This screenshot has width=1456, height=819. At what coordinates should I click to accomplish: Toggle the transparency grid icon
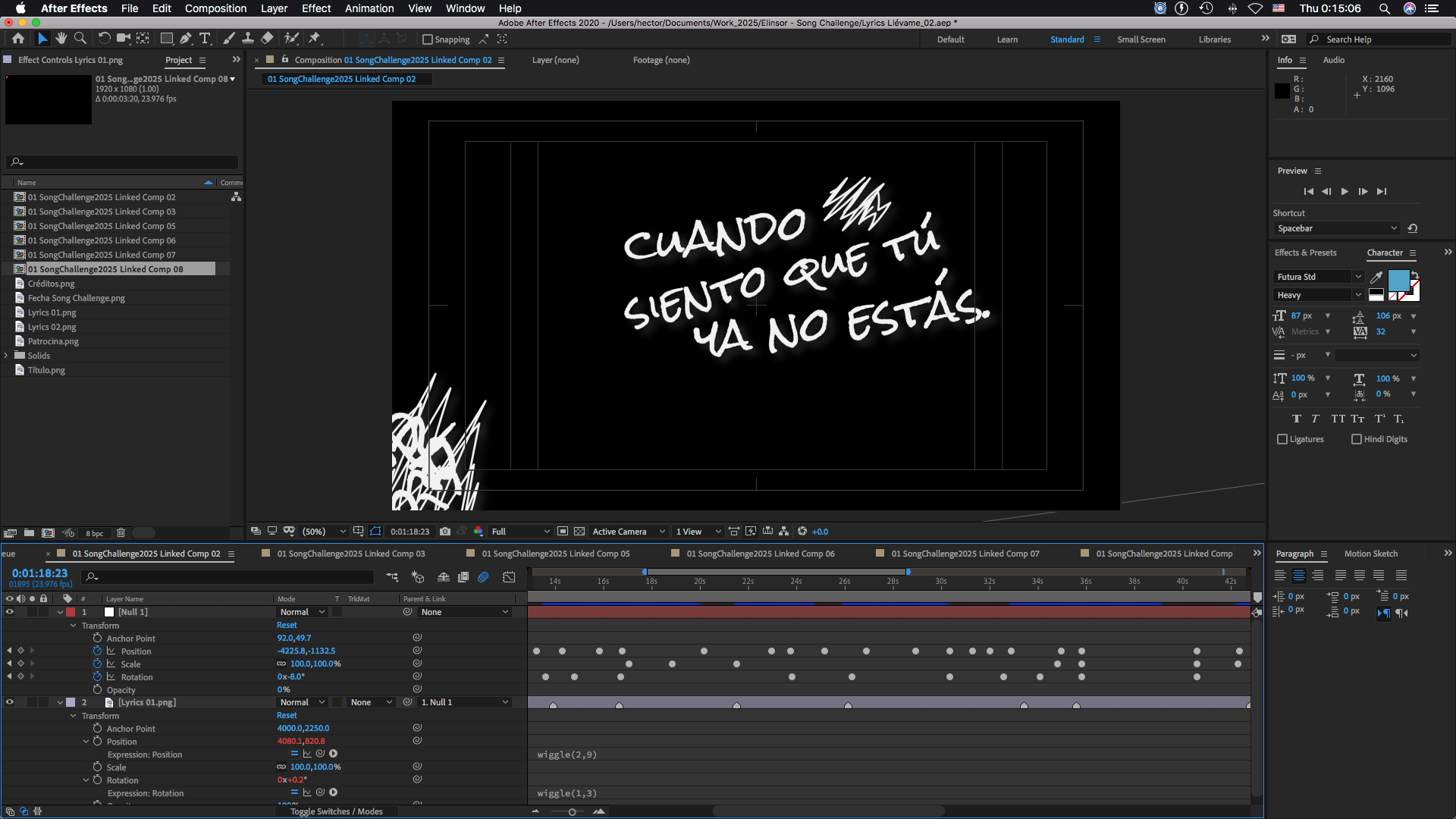579,532
